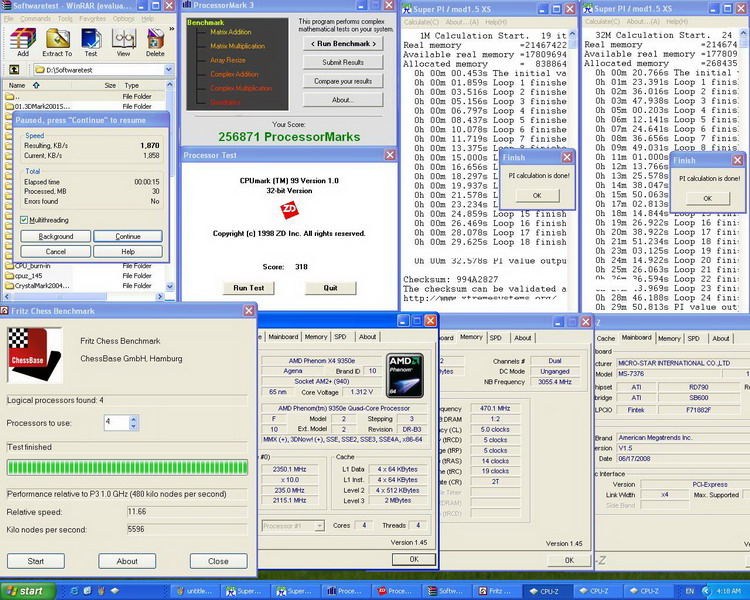The height and width of the screenshot is (600, 750).
Task: Open the WinRAR Tools menu
Action: point(65,18)
